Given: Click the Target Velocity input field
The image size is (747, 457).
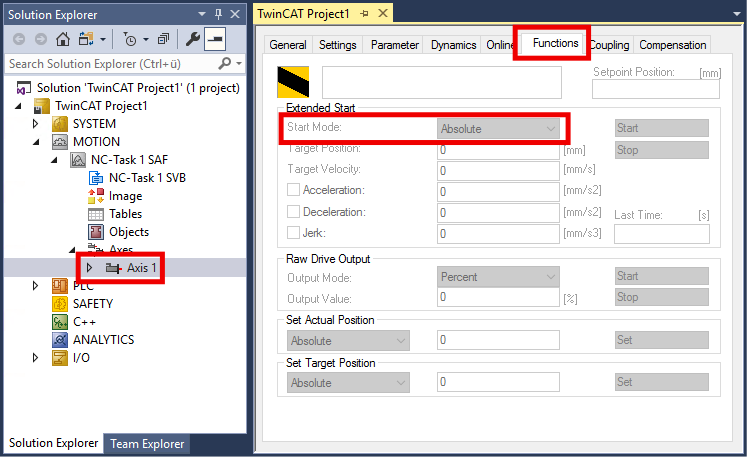Looking at the screenshot, I should click(x=498, y=171).
